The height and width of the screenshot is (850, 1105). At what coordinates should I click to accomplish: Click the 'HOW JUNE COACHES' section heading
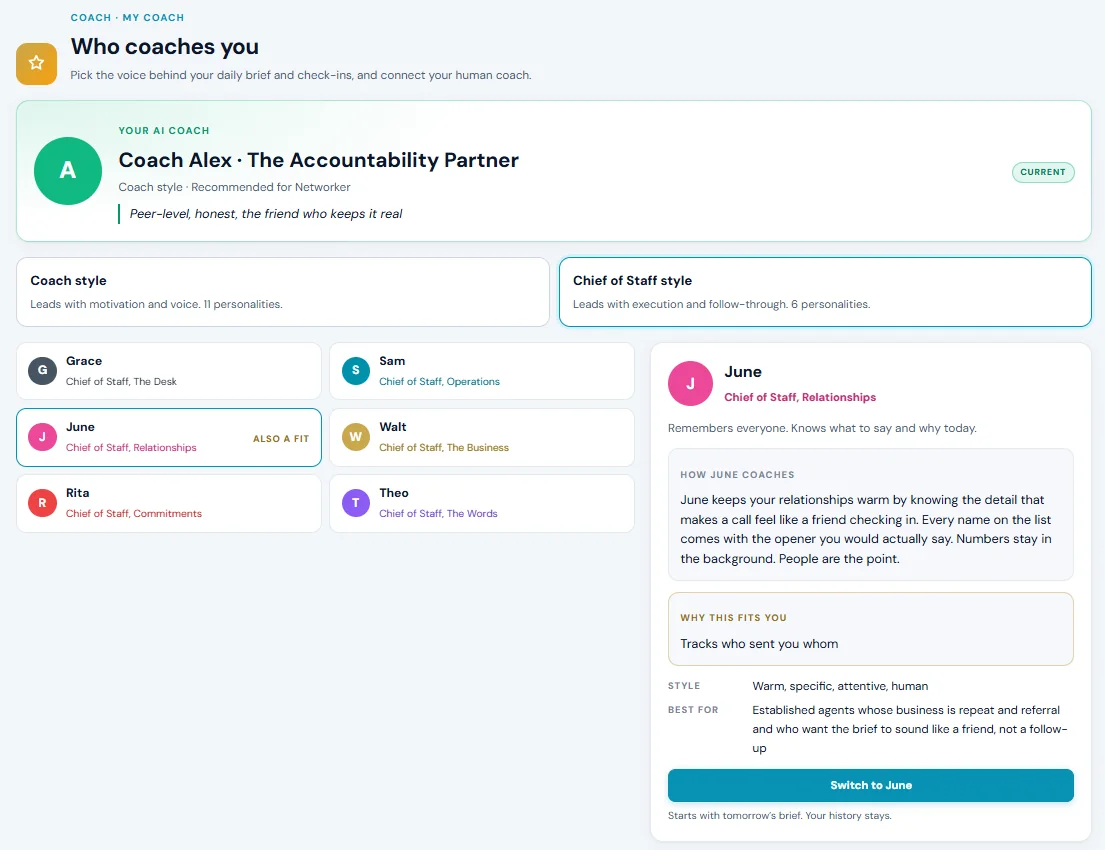pyautogui.click(x=737, y=475)
